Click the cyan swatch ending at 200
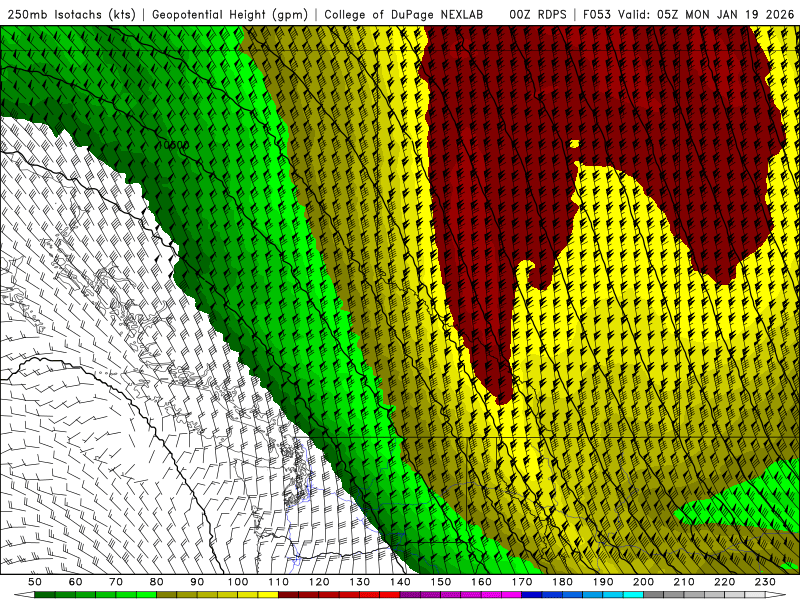 [x=633, y=595]
